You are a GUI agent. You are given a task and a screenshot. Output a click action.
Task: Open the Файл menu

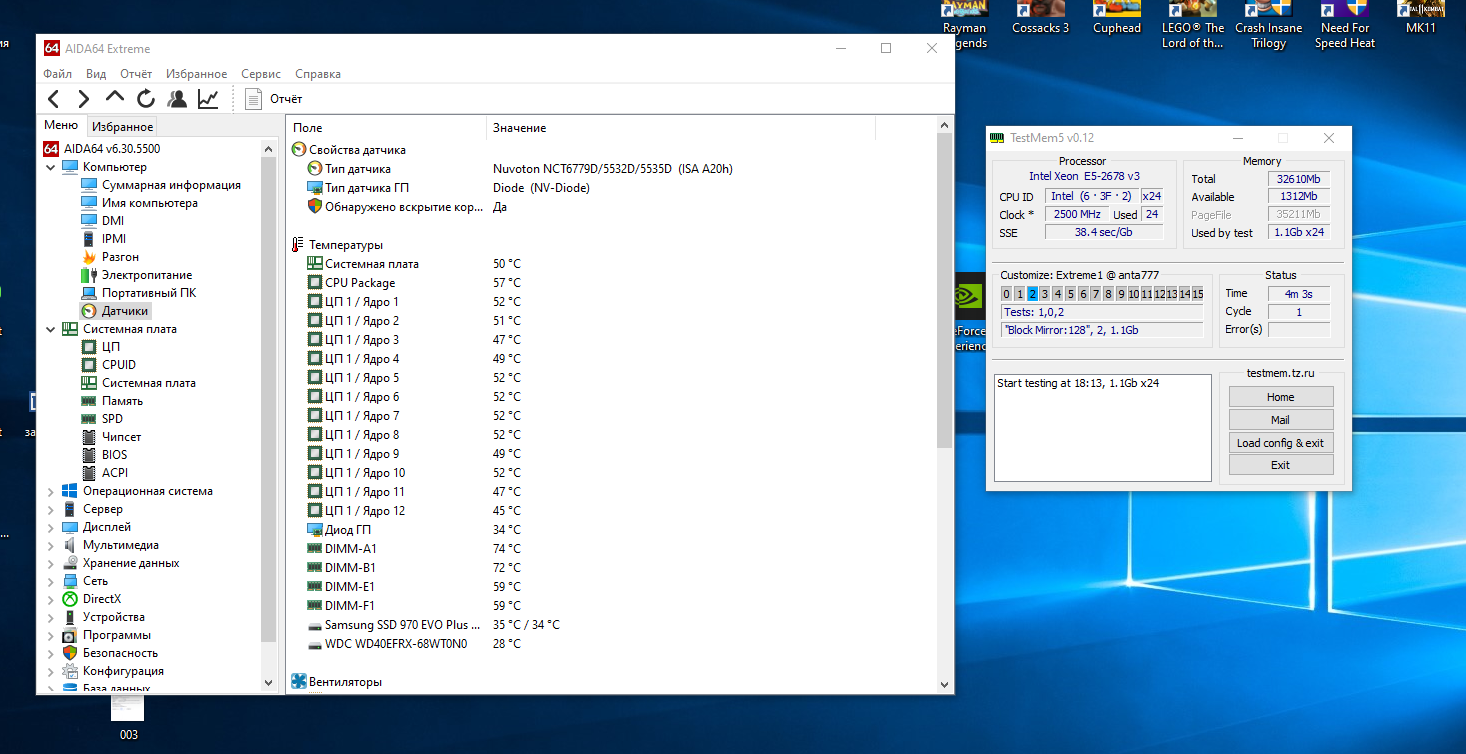[57, 74]
